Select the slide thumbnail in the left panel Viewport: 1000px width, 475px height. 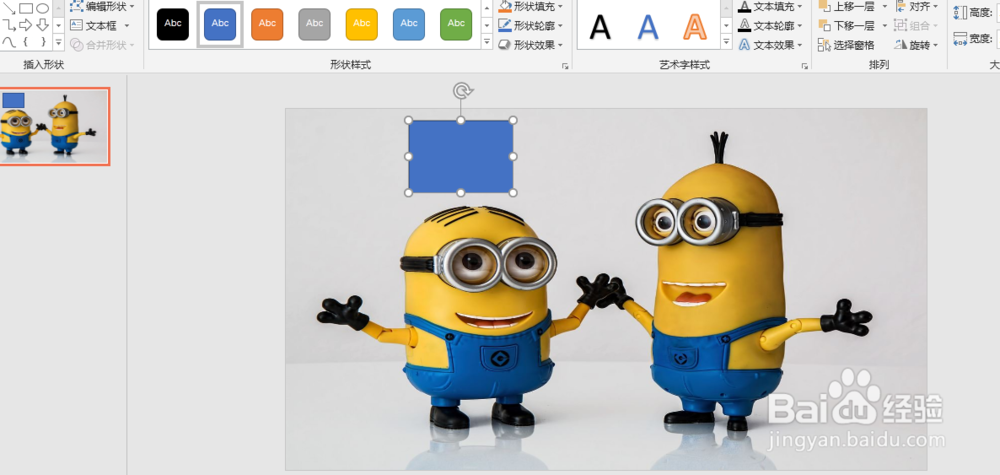point(54,126)
